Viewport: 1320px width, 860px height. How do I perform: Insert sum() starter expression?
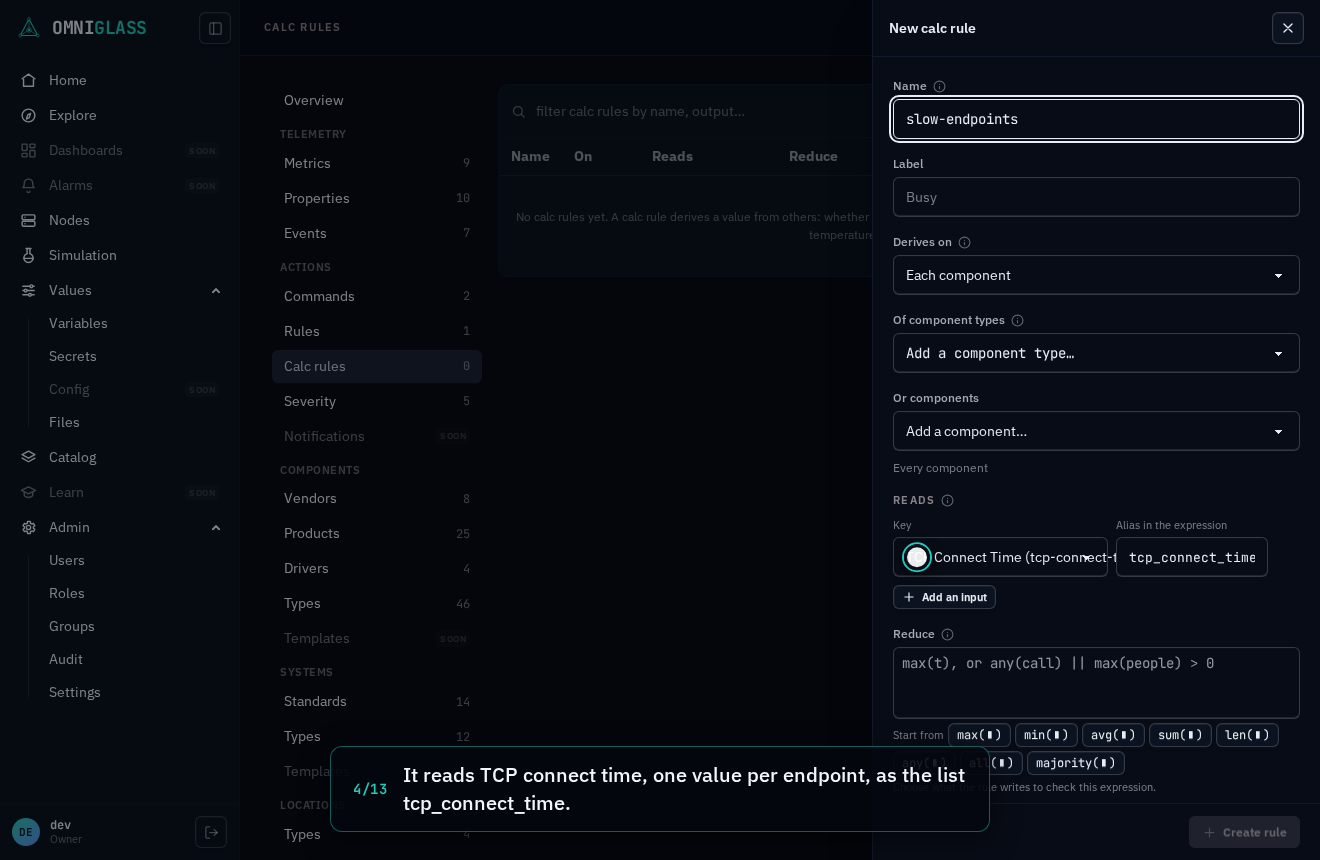1180,735
